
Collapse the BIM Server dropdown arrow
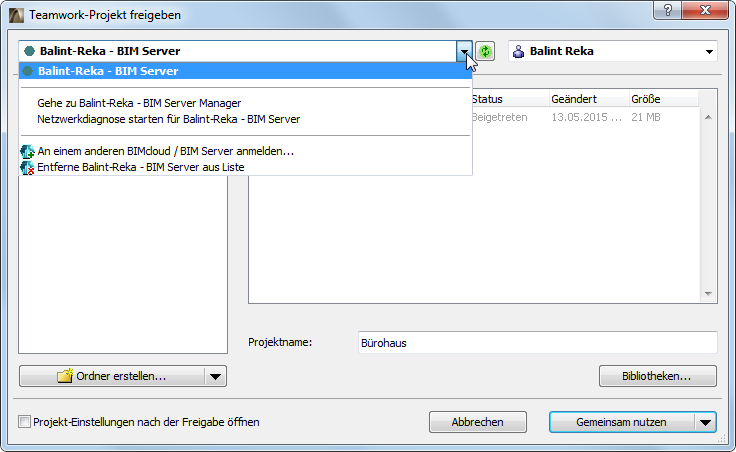point(464,51)
